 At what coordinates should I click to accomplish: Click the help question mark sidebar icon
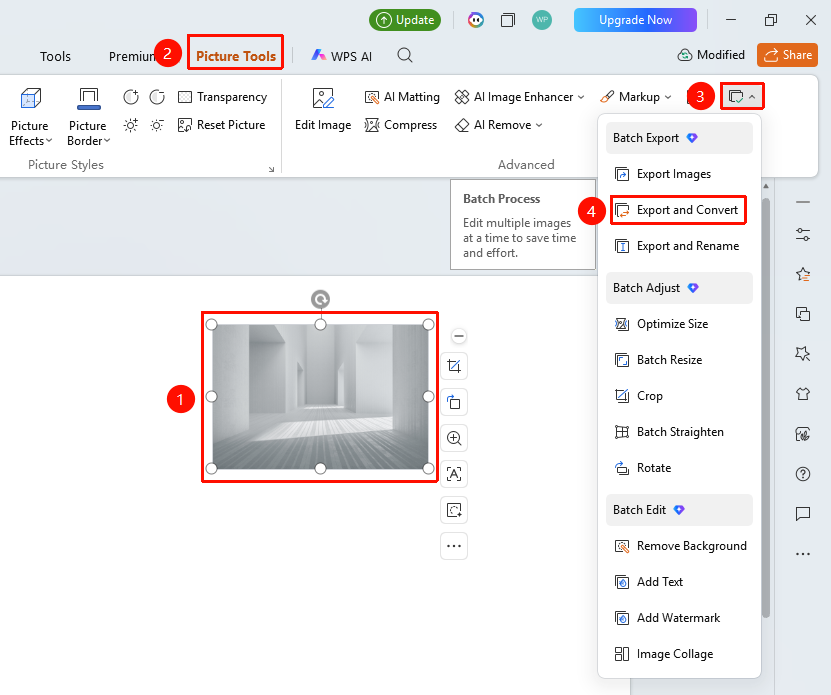803,474
